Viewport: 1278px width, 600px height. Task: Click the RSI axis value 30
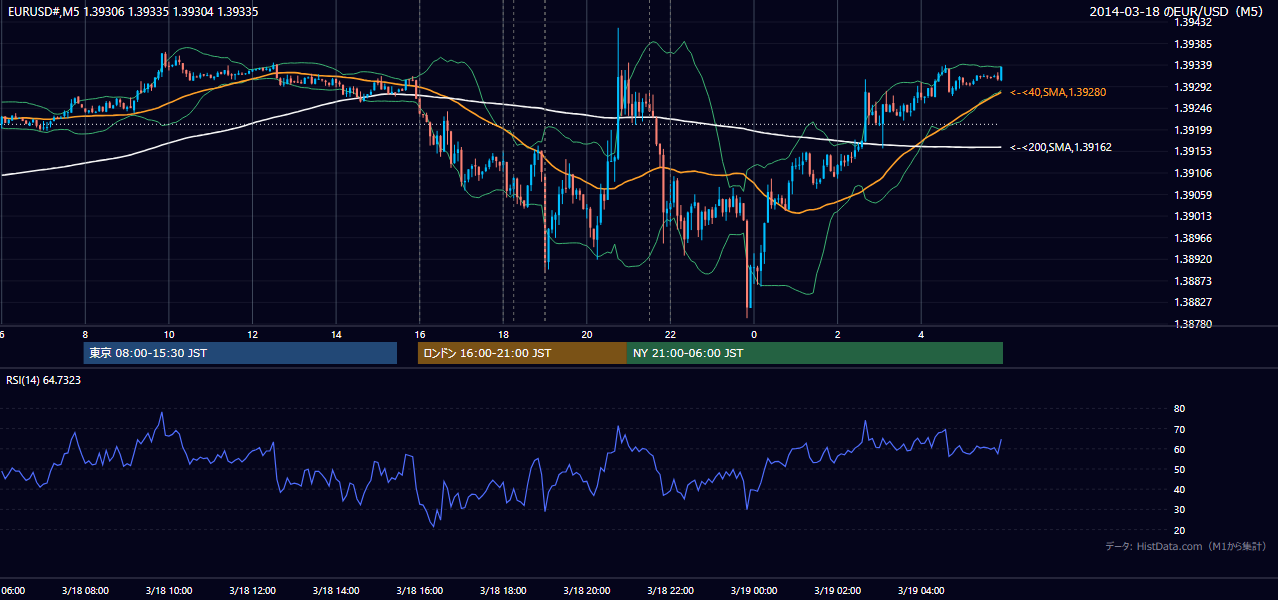[x=1179, y=510]
